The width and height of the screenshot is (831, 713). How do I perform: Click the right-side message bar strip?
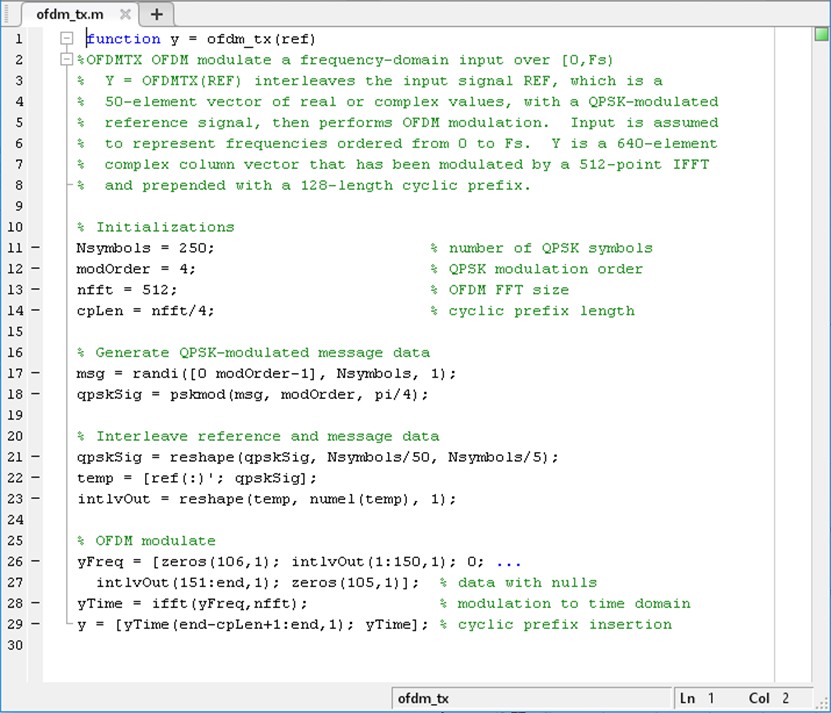[820, 350]
